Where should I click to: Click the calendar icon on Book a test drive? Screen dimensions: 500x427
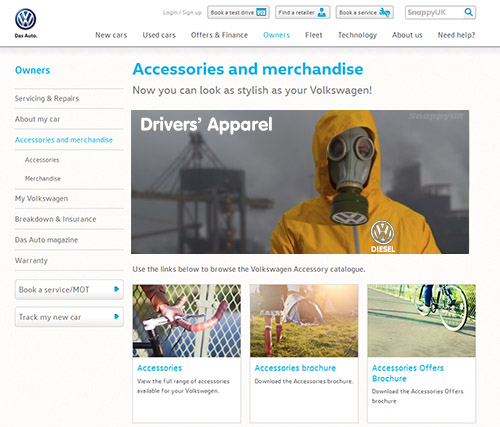(261, 13)
